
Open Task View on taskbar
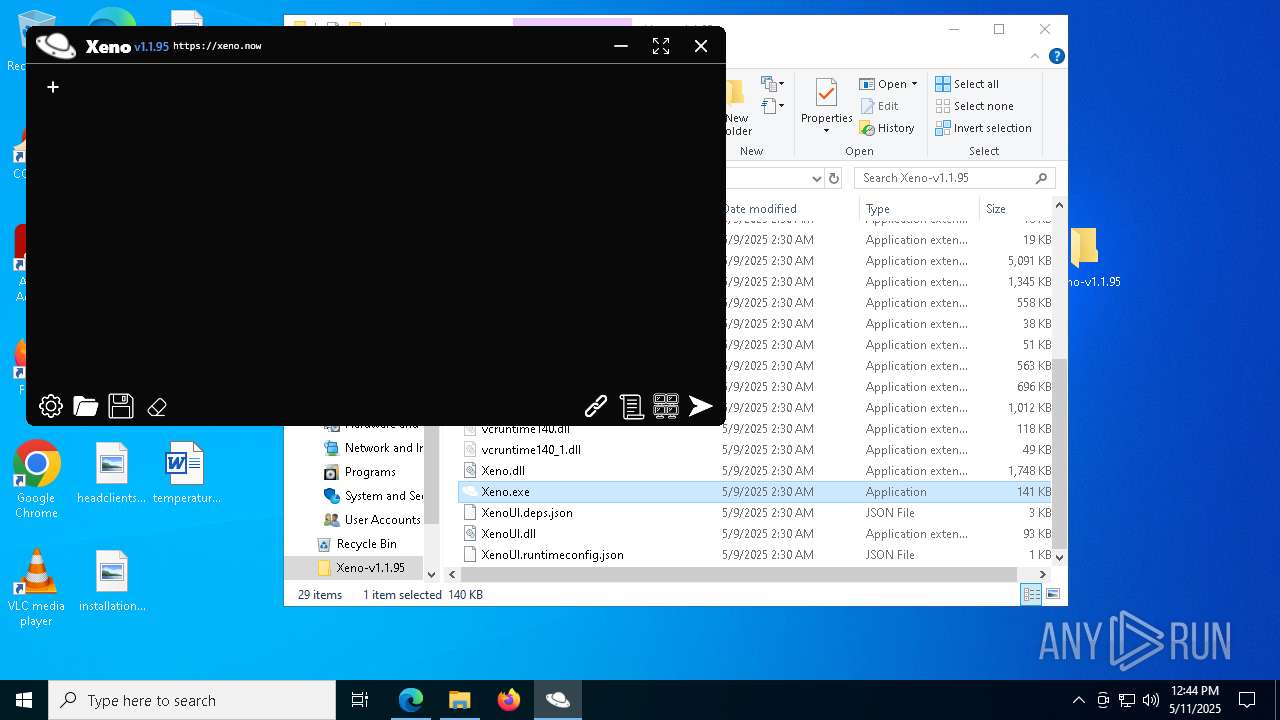[360, 700]
